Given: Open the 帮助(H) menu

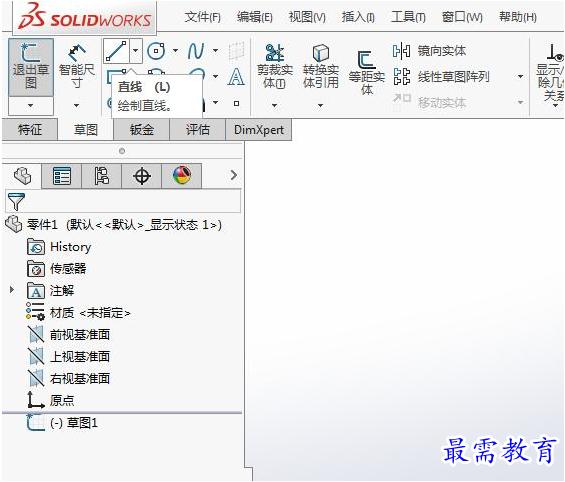Looking at the screenshot, I should coord(518,17).
